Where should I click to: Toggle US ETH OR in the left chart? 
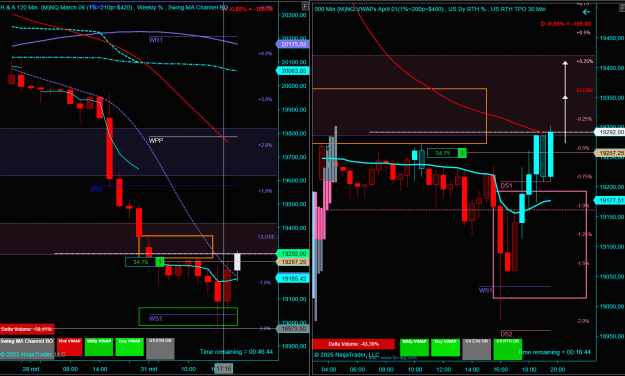(x=160, y=348)
